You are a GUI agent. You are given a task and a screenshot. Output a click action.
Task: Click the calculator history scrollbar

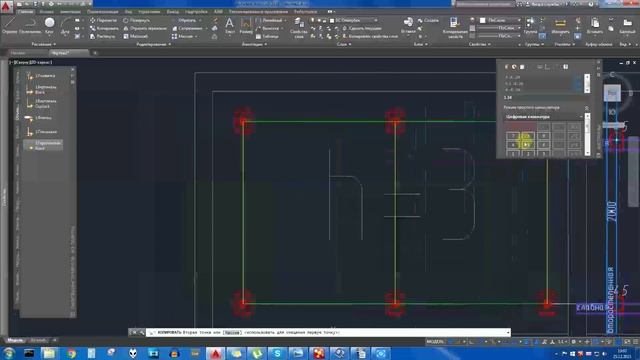coord(587,83)
